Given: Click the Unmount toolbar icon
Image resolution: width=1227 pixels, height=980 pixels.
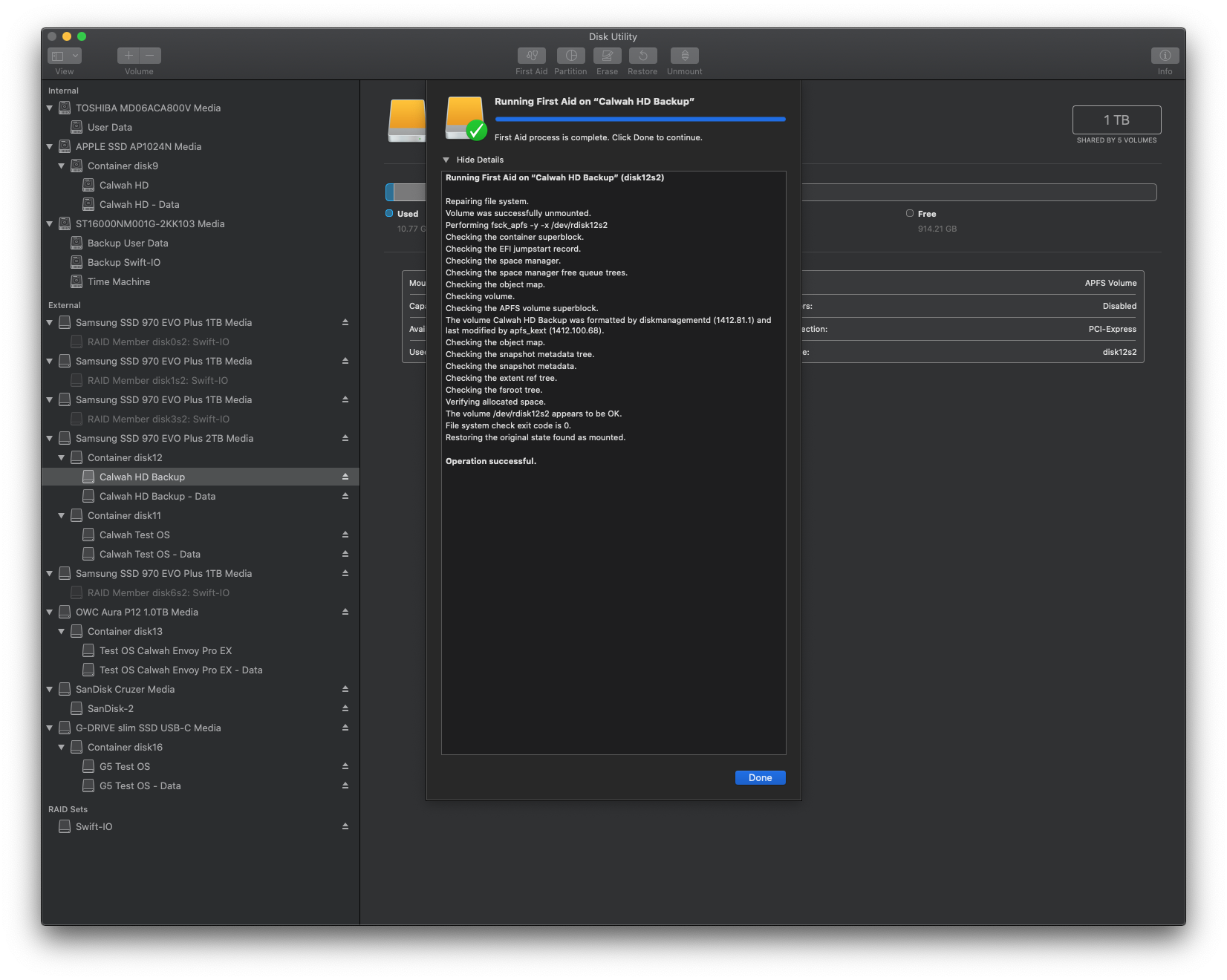Looking at the screenshot, I should 684,56.
